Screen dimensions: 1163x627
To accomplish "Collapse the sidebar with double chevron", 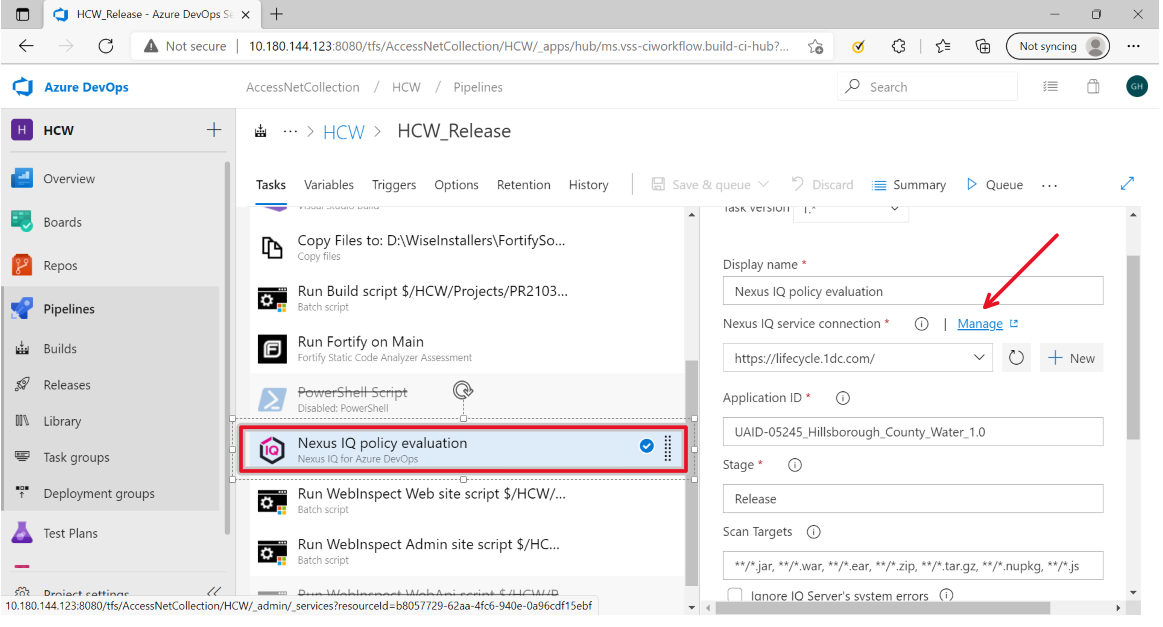I will coord(214,592).
